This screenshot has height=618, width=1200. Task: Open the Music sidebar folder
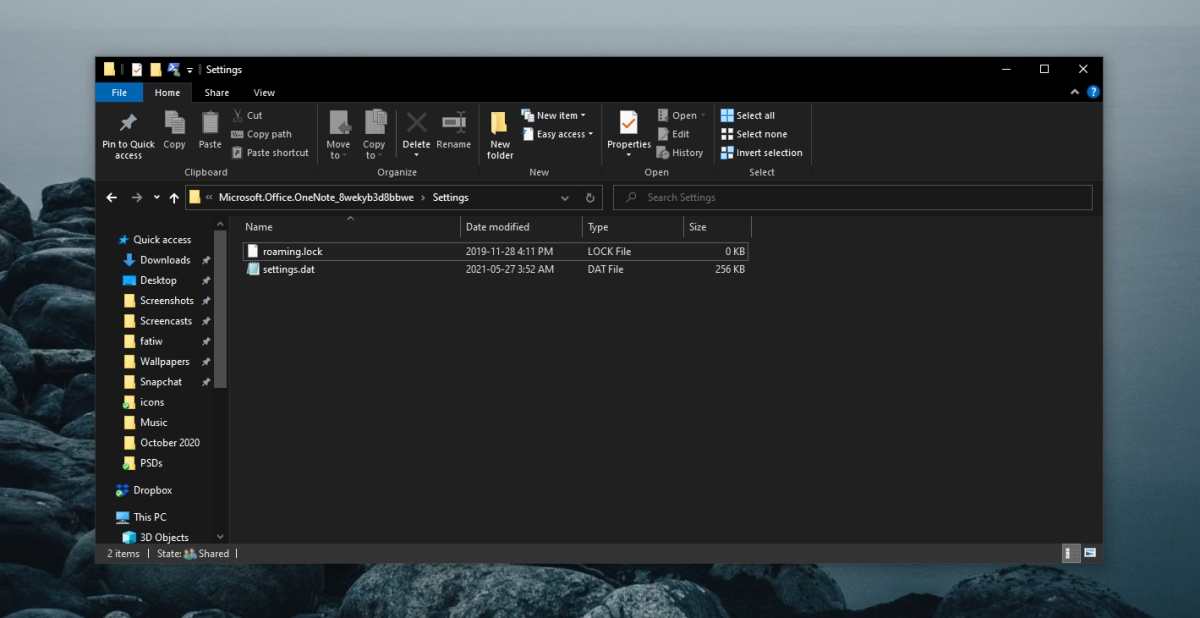153,422
